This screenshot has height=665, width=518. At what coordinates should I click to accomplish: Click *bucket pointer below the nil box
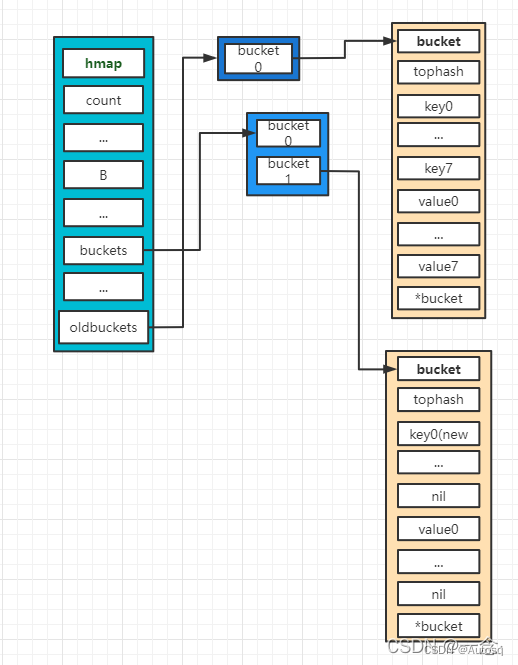point(439,626)
